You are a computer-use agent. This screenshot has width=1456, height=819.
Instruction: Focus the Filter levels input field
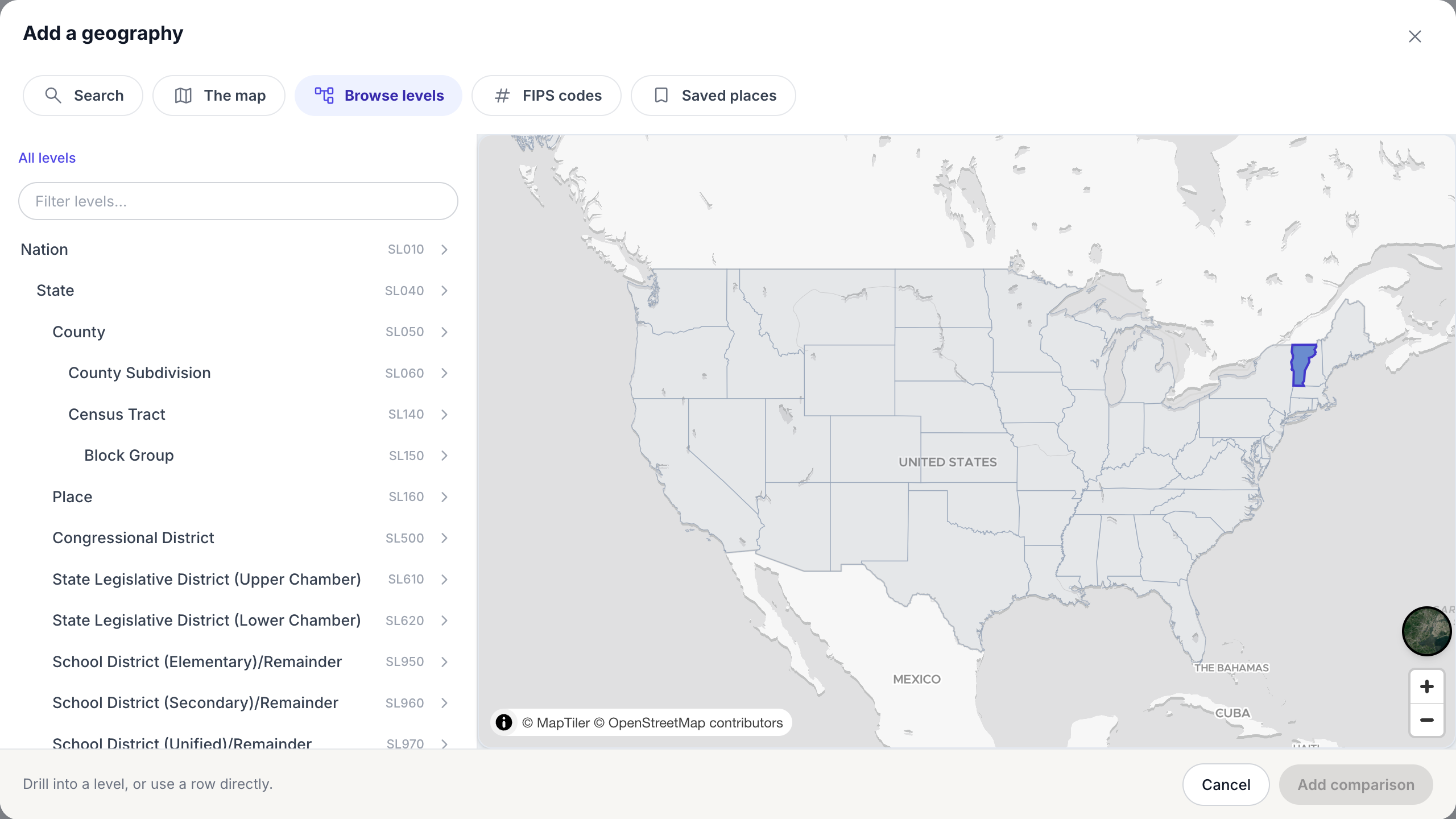238,201
